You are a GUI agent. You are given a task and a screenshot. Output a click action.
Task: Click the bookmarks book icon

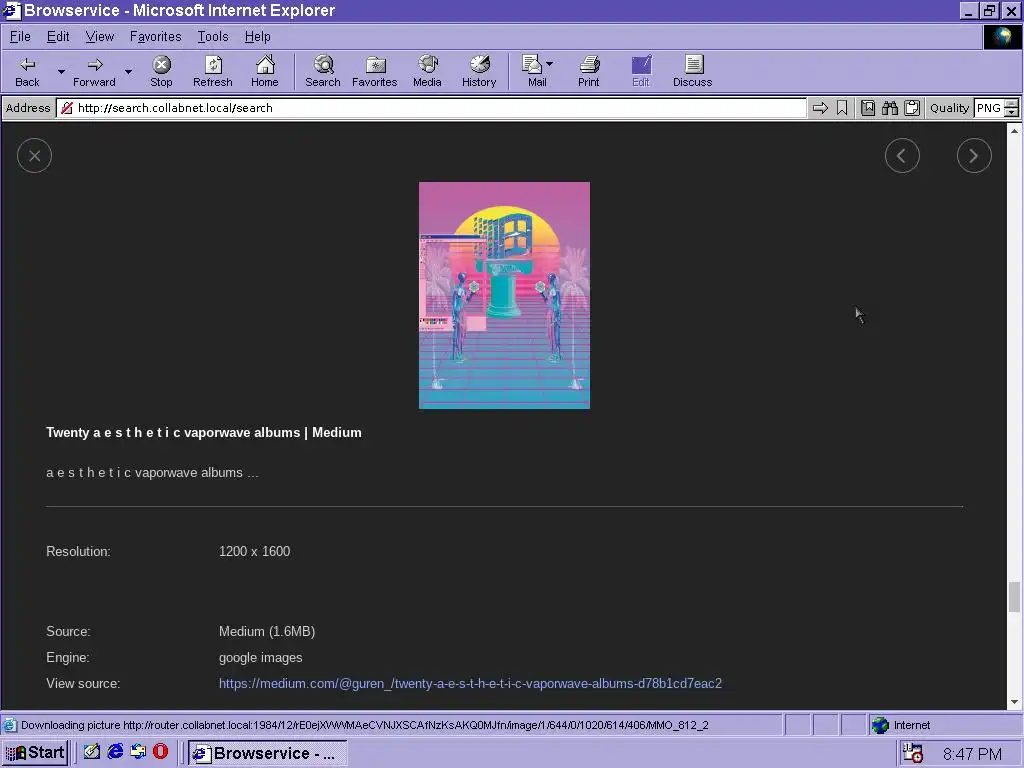[868, 108]
